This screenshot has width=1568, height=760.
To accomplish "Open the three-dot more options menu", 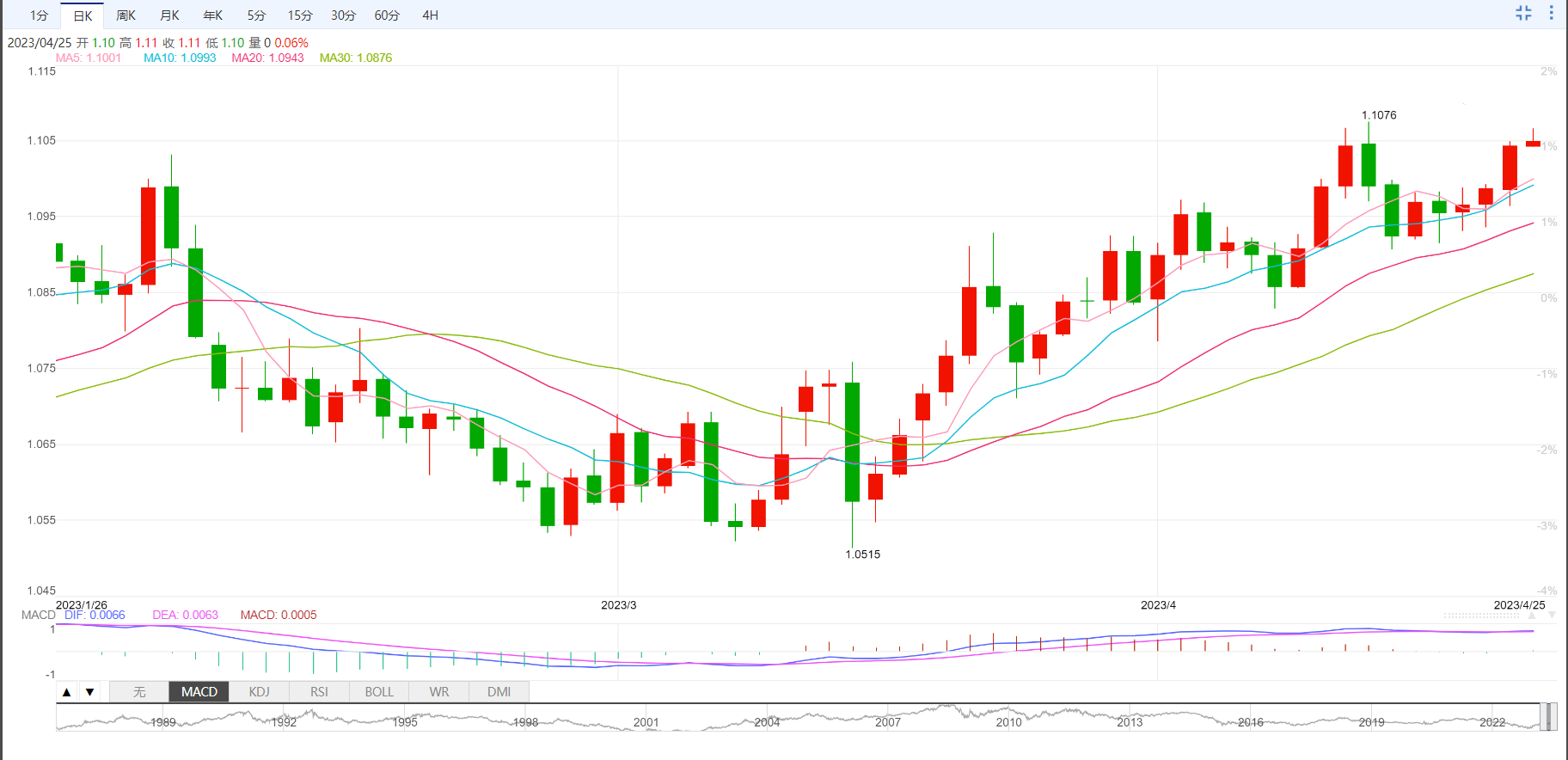I will (x=1551, y=13).
